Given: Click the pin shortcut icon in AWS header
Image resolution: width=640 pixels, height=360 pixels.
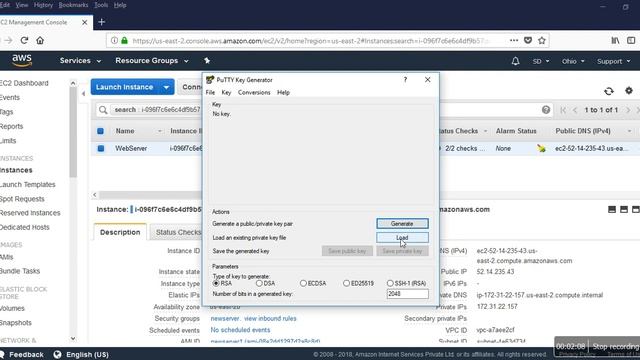Looking at the screenshot, I should 207,60.
